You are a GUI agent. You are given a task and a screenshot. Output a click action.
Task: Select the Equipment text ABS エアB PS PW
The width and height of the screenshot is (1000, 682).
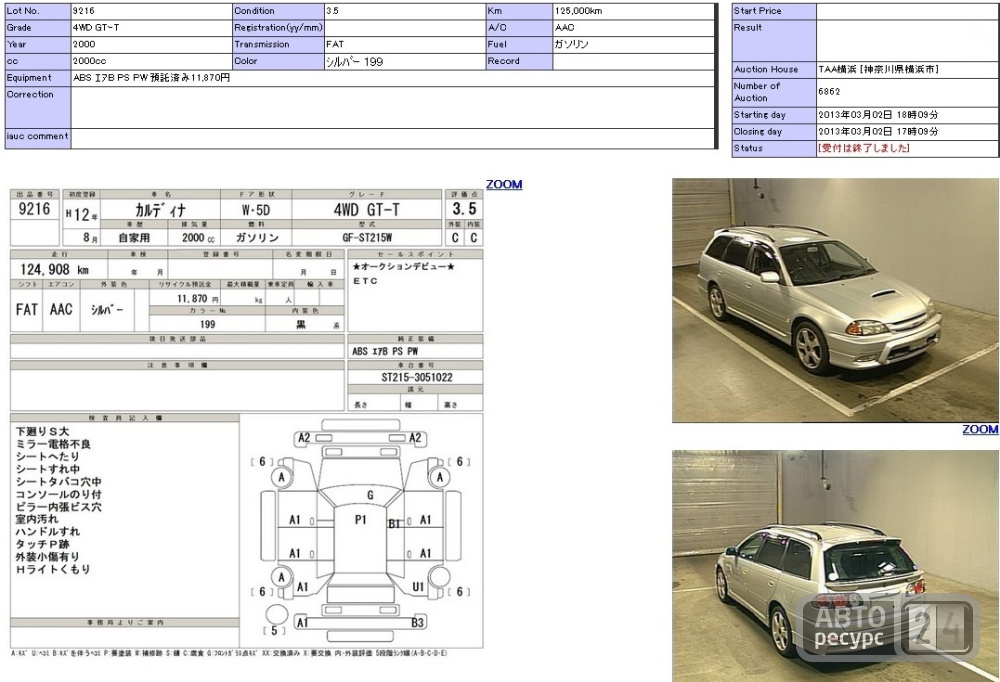click(110, 77)
